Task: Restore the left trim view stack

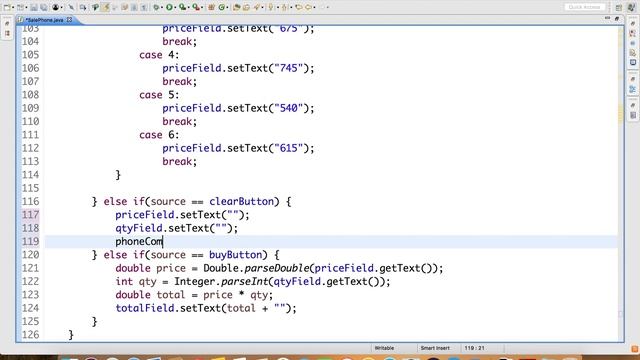Action: click(x=7, y=24)
